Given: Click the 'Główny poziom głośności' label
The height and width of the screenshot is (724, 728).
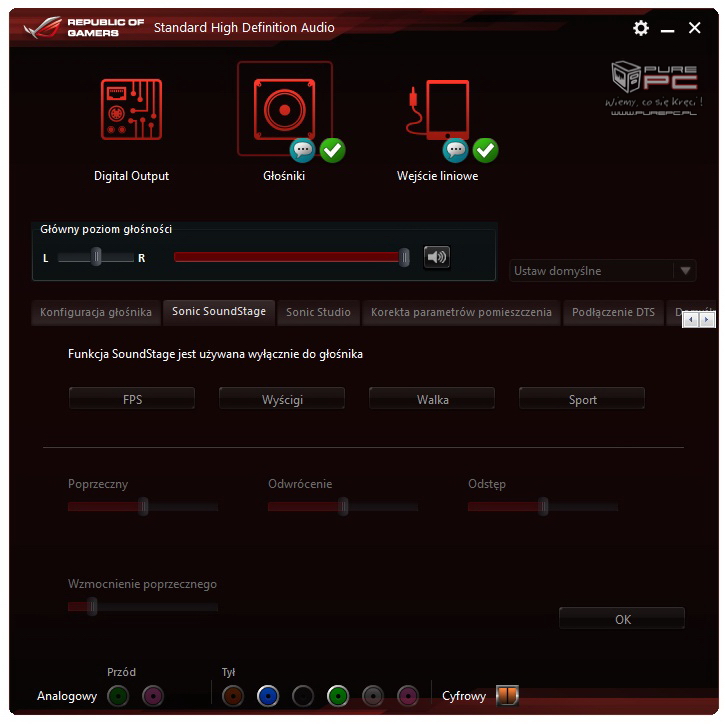Looking at the screenshot, I should click(x=106, y=229).
